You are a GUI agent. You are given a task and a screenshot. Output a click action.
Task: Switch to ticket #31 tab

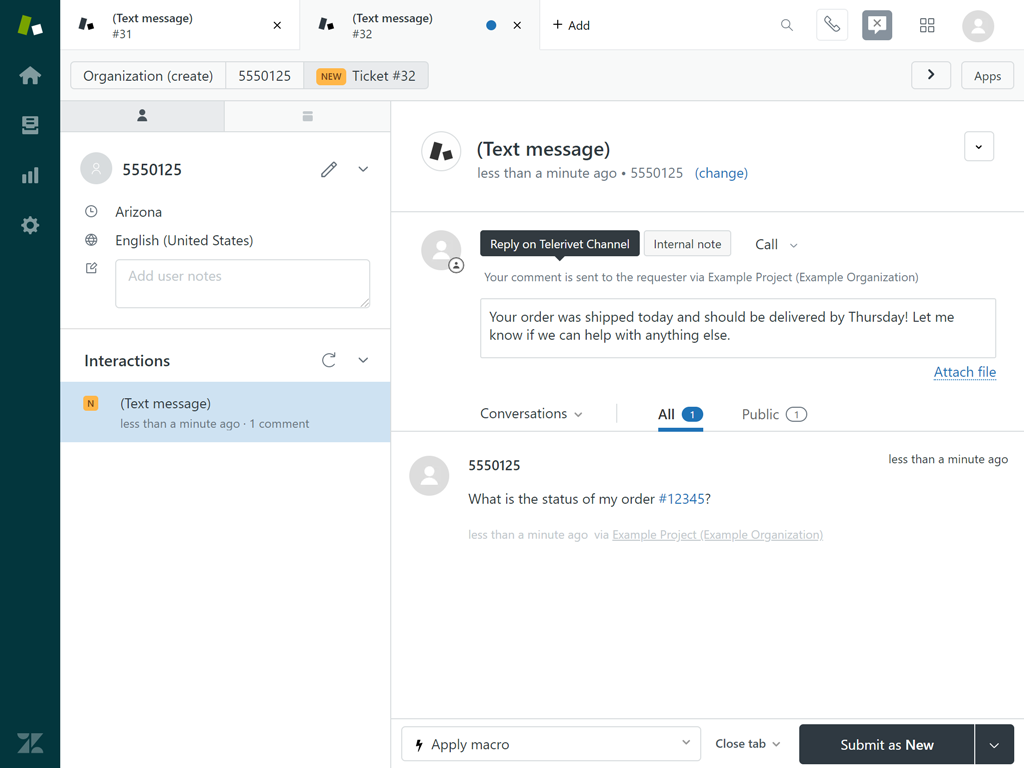pyautogui.click(x=180, y=25)
